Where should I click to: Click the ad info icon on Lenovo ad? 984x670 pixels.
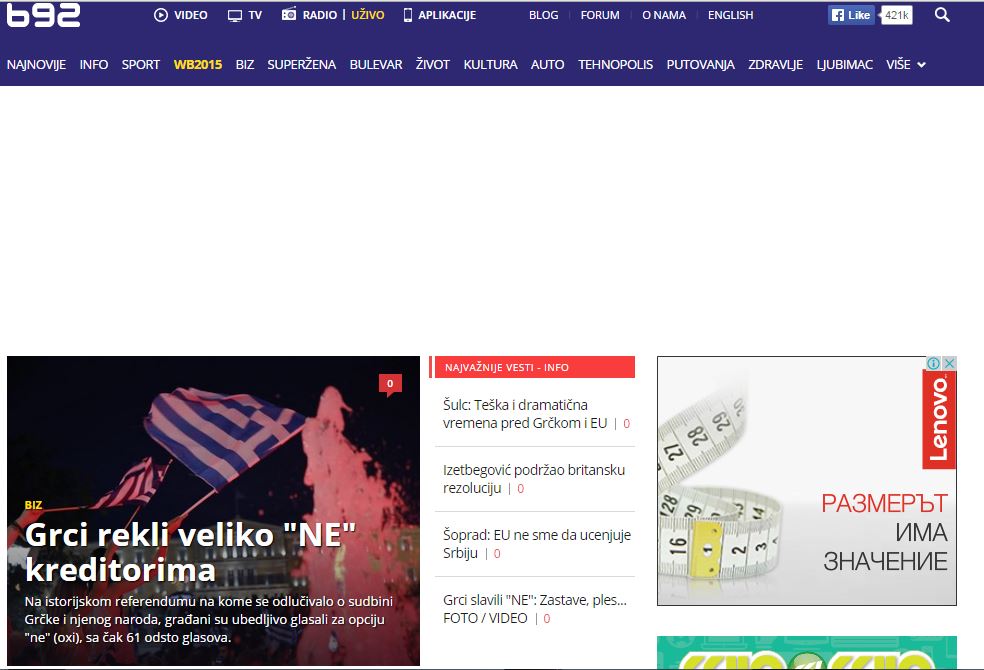click(x=933, y=364)
